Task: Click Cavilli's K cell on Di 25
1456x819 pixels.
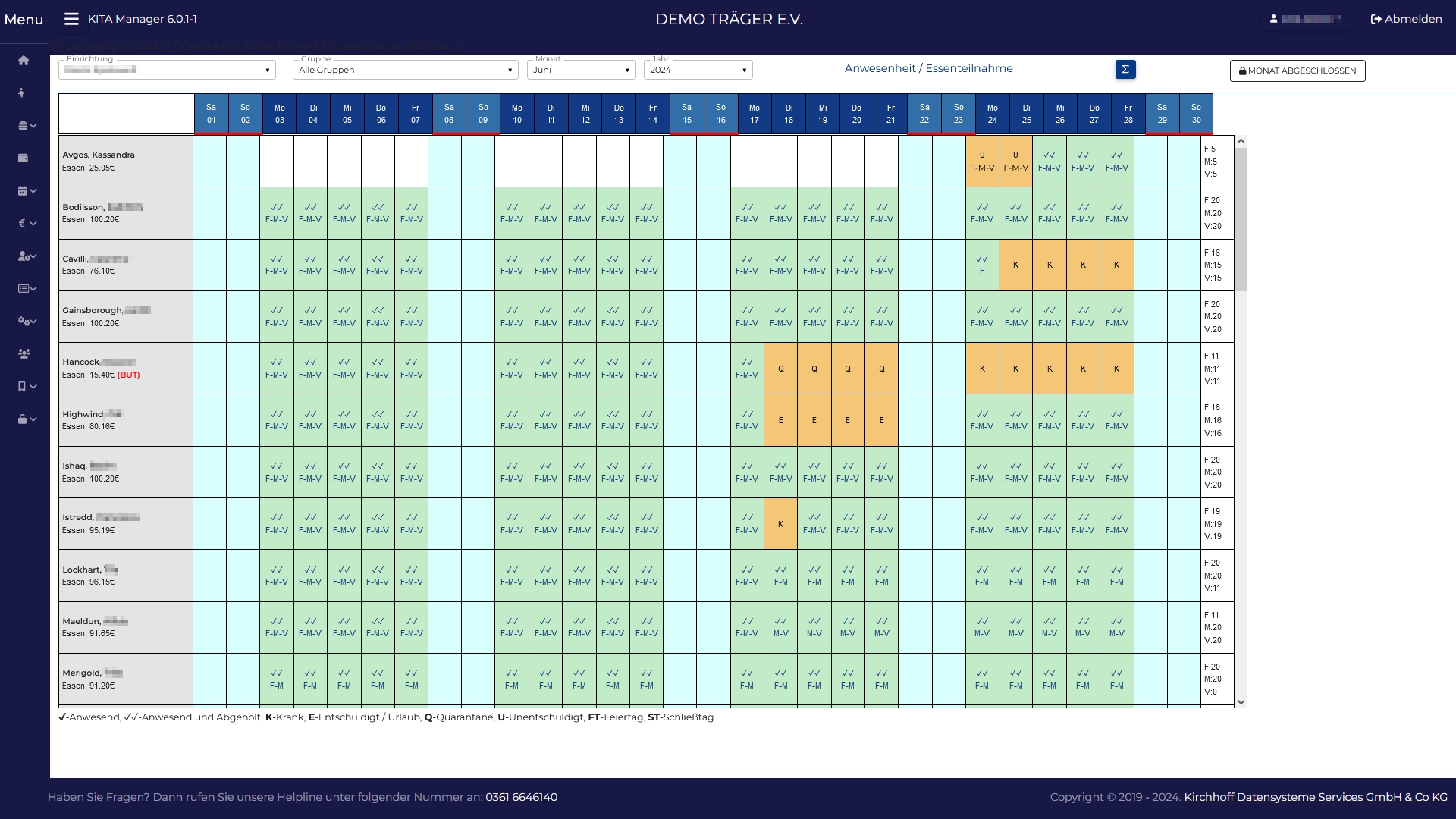Action: click(1015, 265)
